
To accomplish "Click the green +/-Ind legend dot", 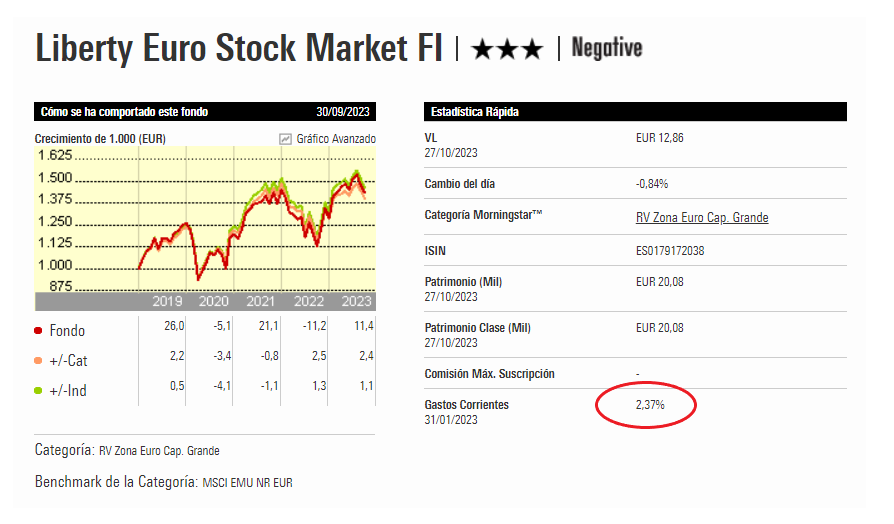I will tap(38, 390).
